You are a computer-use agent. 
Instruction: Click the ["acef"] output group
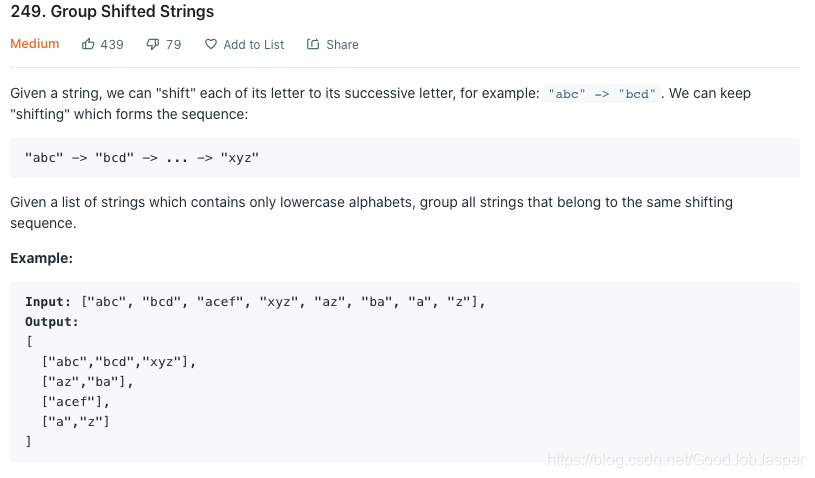[x=76, y=402]
